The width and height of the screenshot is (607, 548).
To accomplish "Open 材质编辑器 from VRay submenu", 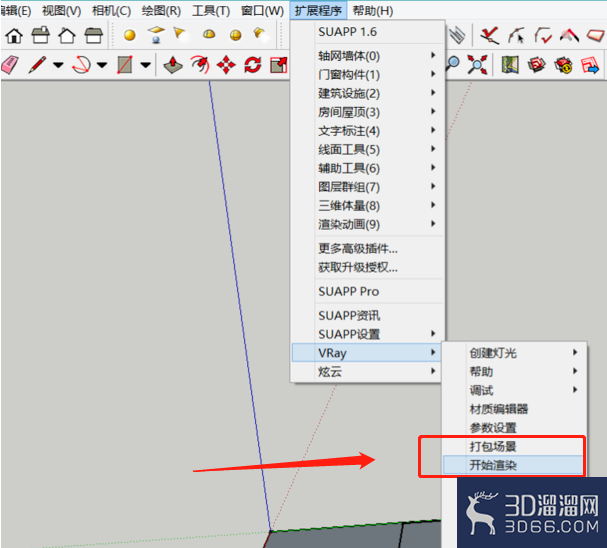I will click(514, 409).
